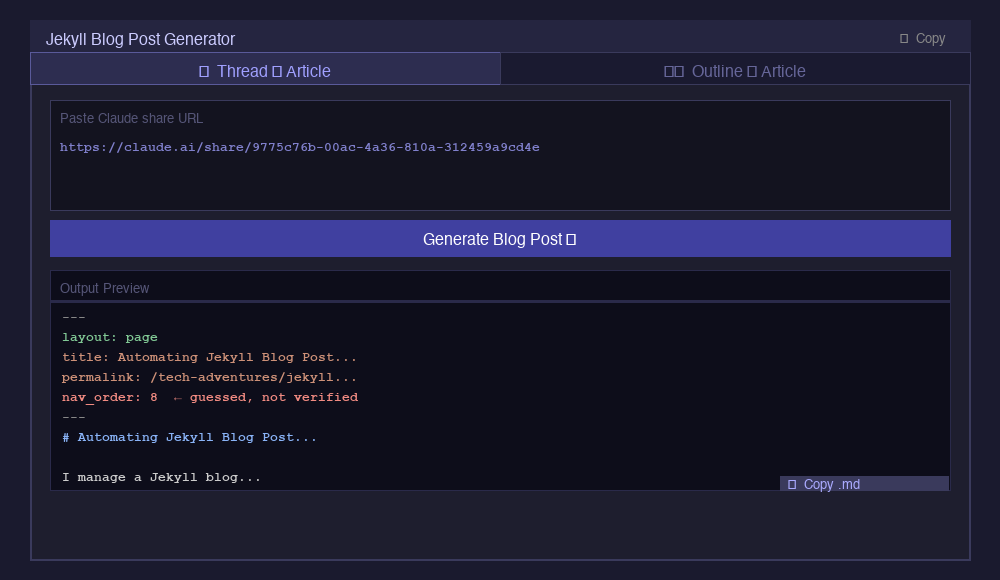Click the thread icon in the Thread tab
Screen dimensions: 1000x580
pos(203,71)
